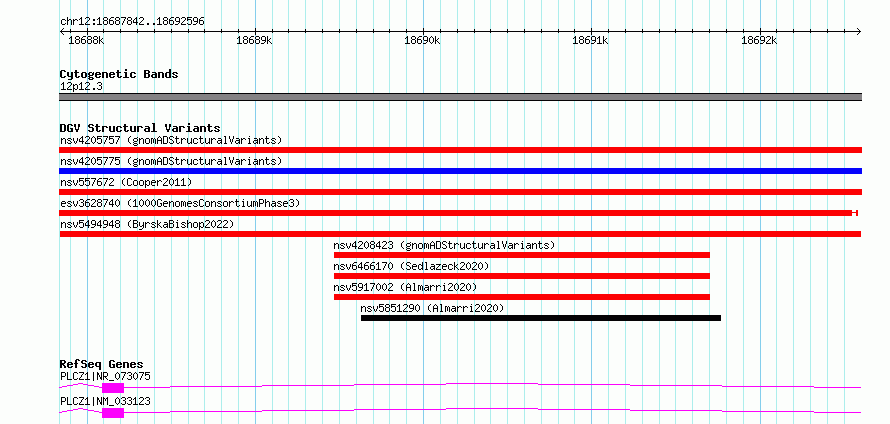Click the gray 12p12.3 cytogenetic band

point(460,97)
